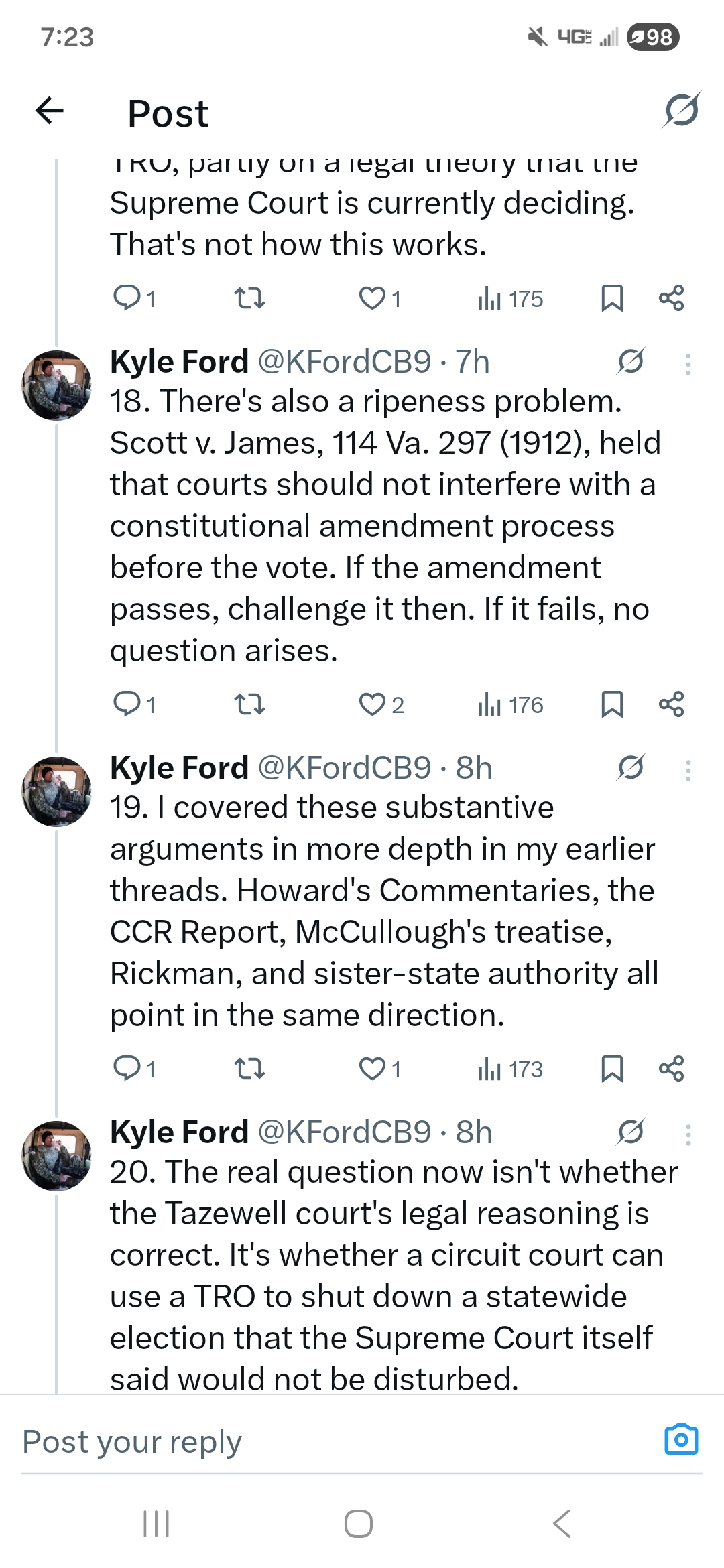The image size is (724, 1568).
Task: Open three-dot menu on post 19
Action: point(688,769)
